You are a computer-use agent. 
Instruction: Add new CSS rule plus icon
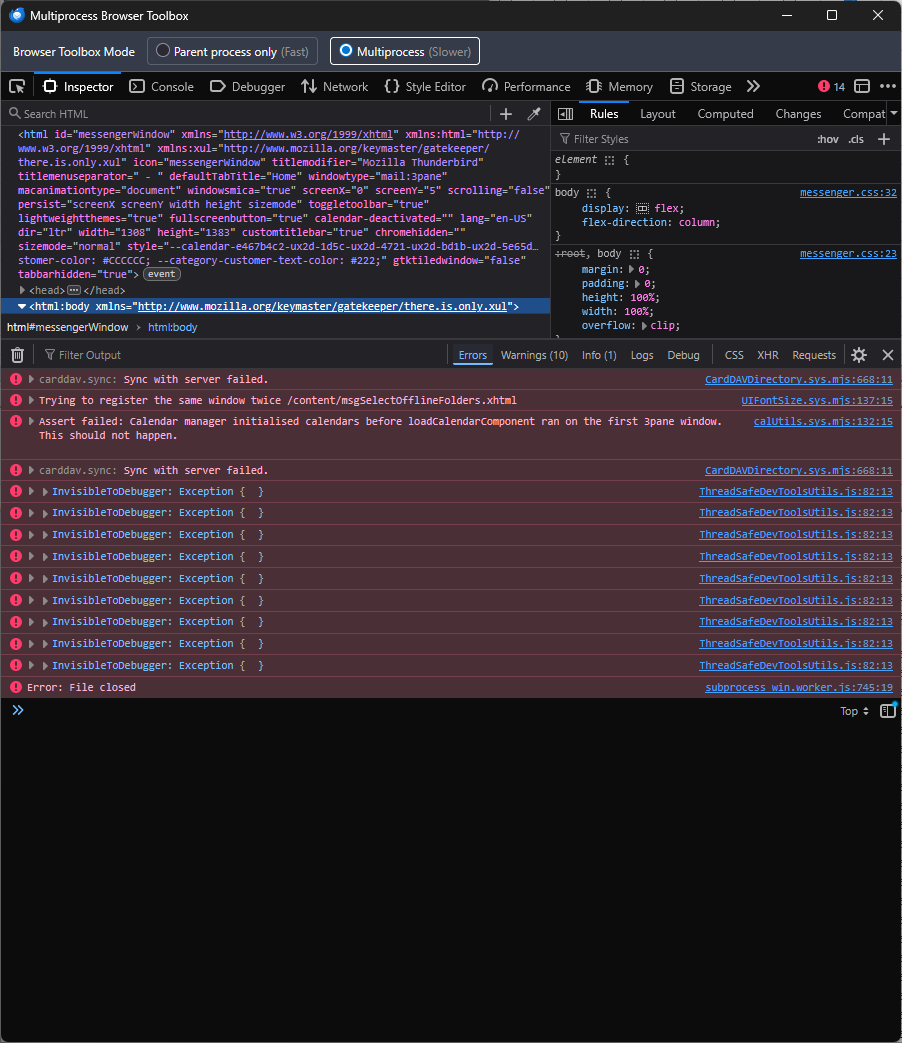pyautogui.click(x=884, y=139)
